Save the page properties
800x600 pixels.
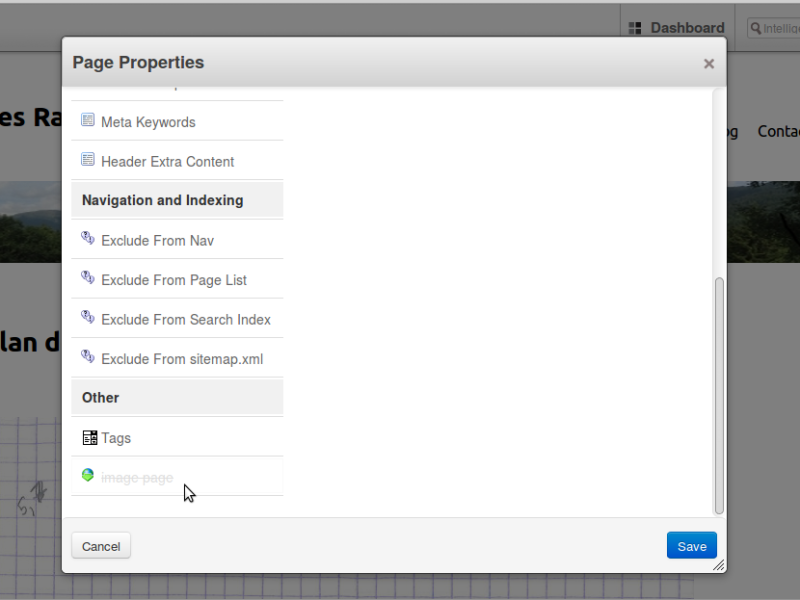point(692,546)
